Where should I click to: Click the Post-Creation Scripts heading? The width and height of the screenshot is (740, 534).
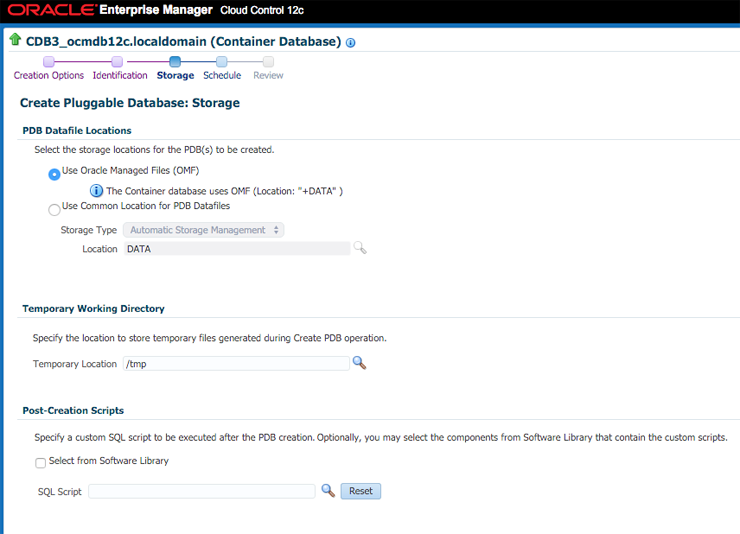point(73,410)
